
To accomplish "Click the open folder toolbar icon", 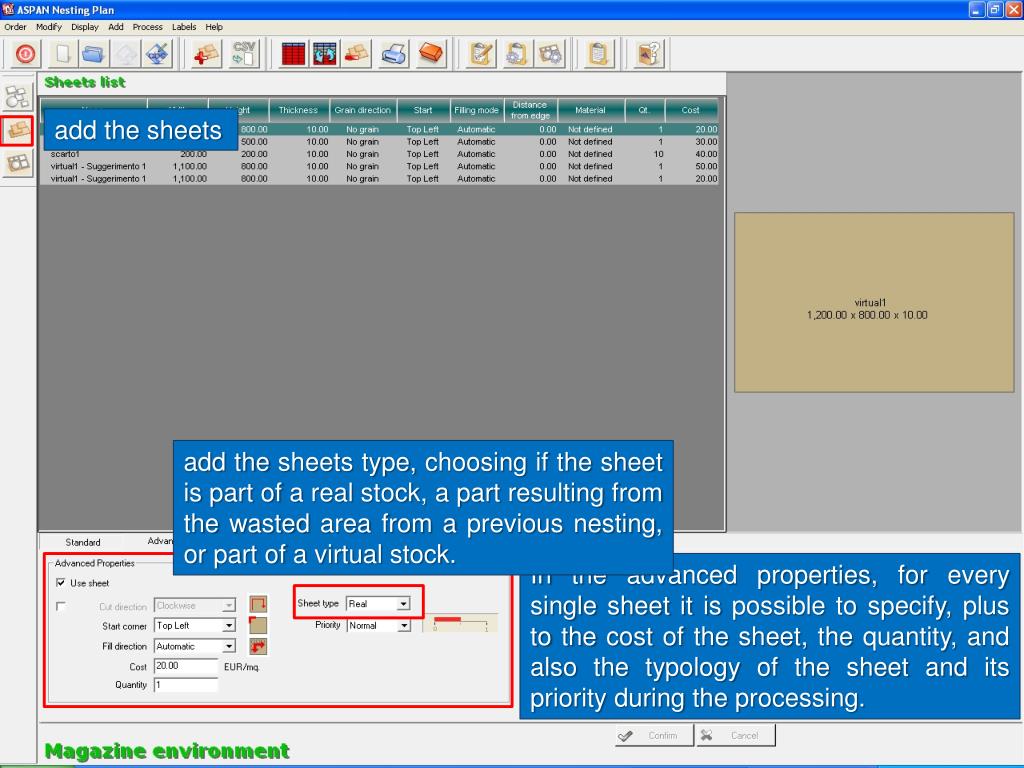I will pyautogui.click(x=94, y=55).
